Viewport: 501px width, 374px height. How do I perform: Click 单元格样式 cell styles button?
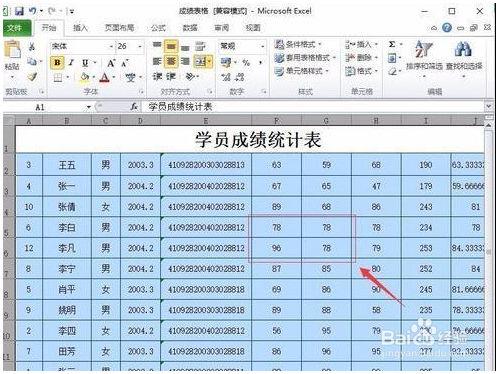click(301, 71)
